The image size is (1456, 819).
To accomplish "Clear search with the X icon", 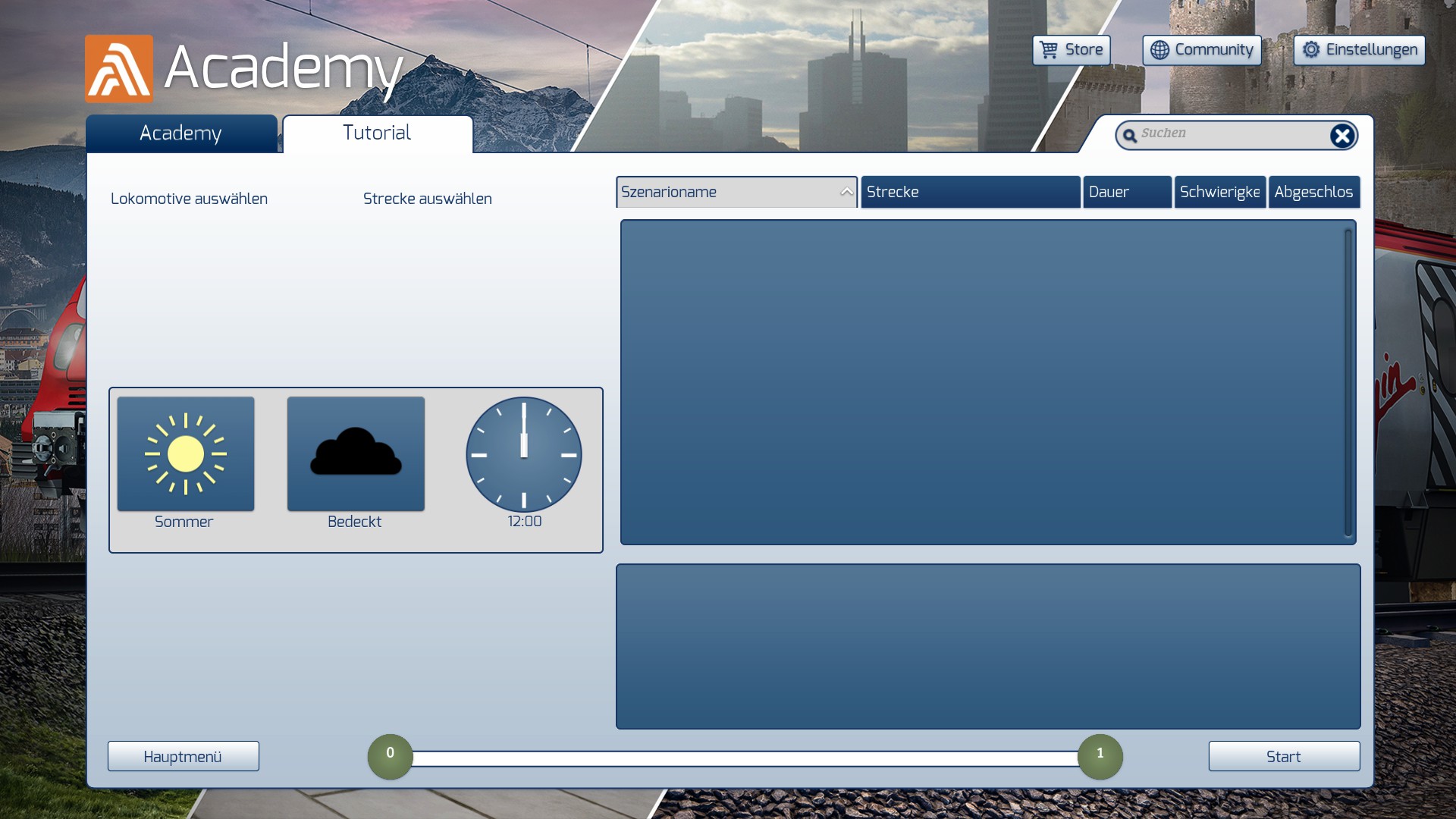I will 1341,136.
